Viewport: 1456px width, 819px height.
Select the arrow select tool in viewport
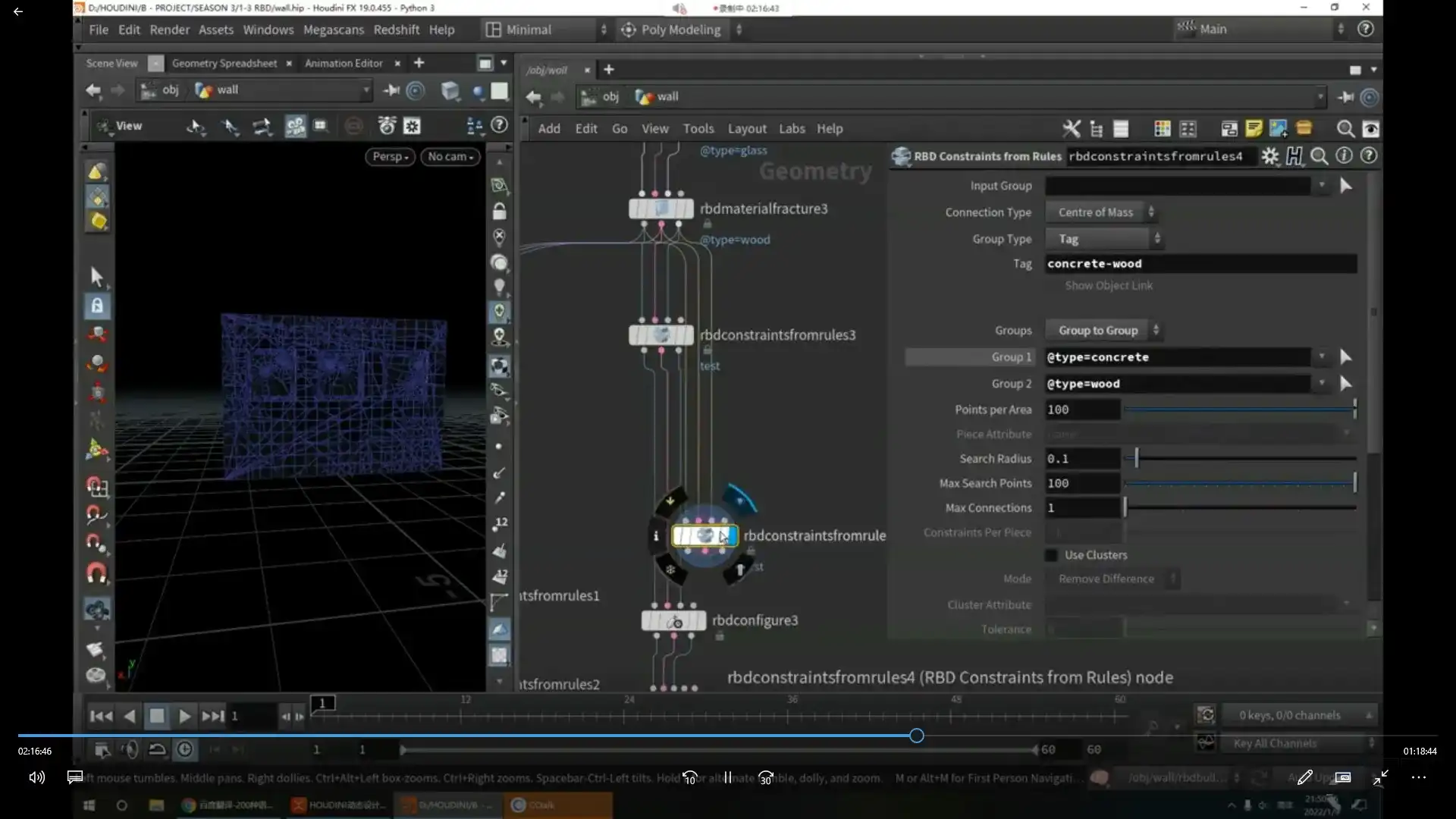96,276
